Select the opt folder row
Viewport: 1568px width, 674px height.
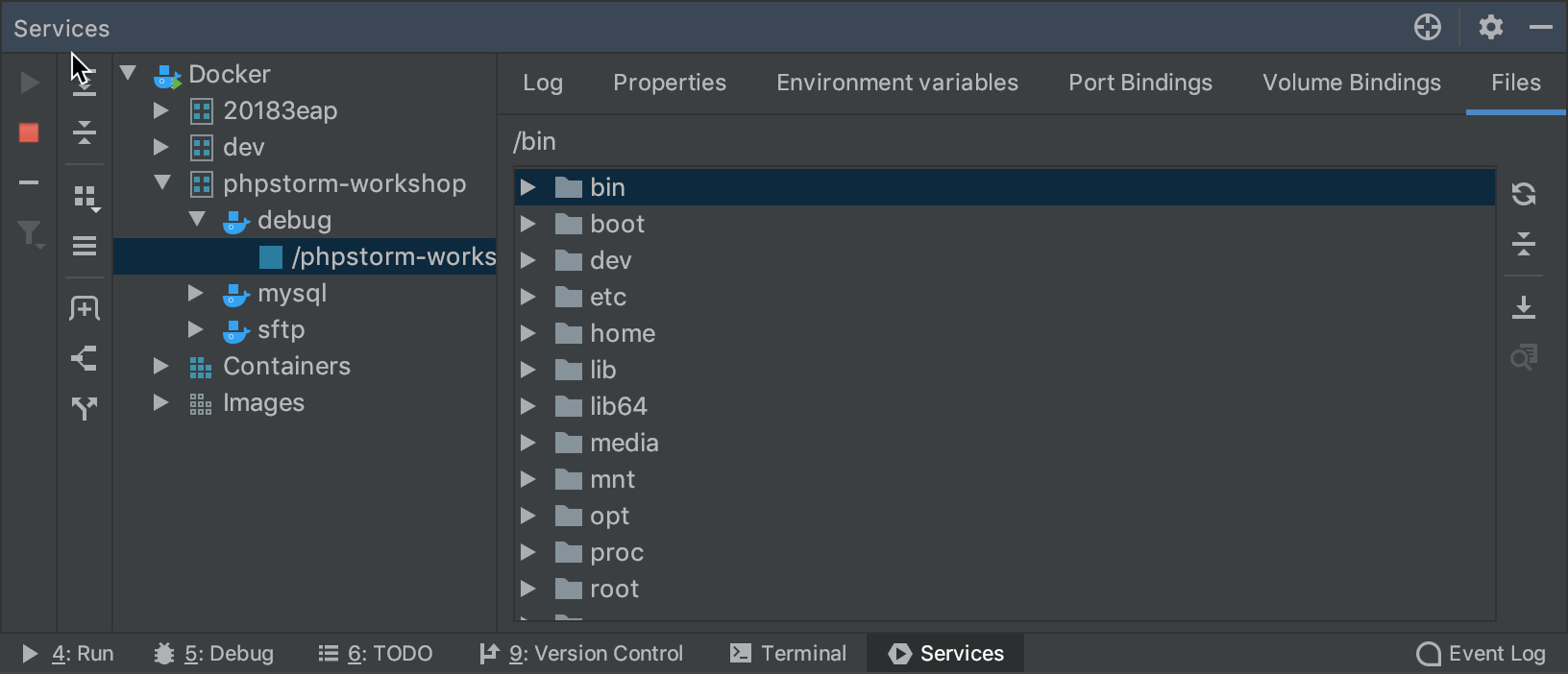click(1005, 516)
